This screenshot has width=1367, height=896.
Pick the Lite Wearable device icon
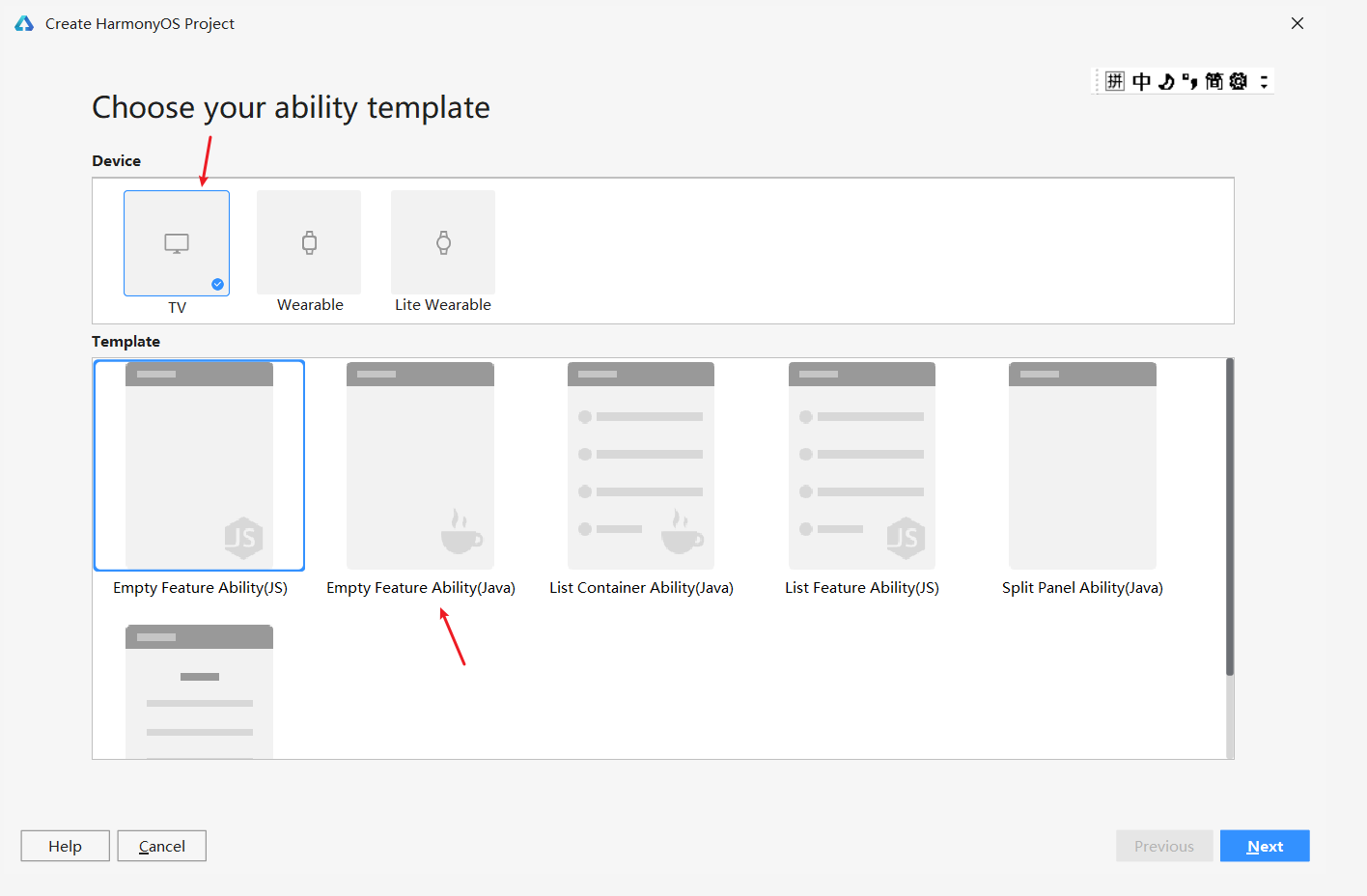(443, 242)
